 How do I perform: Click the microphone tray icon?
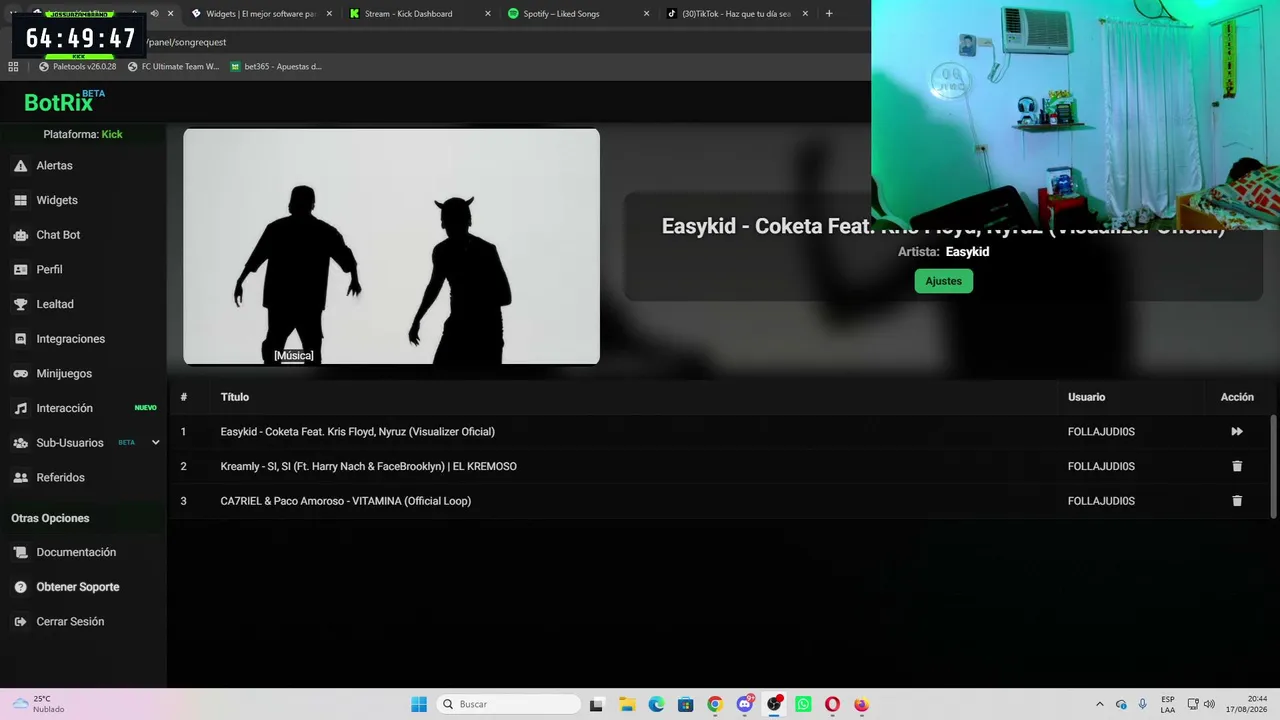tap(1143, 704)
